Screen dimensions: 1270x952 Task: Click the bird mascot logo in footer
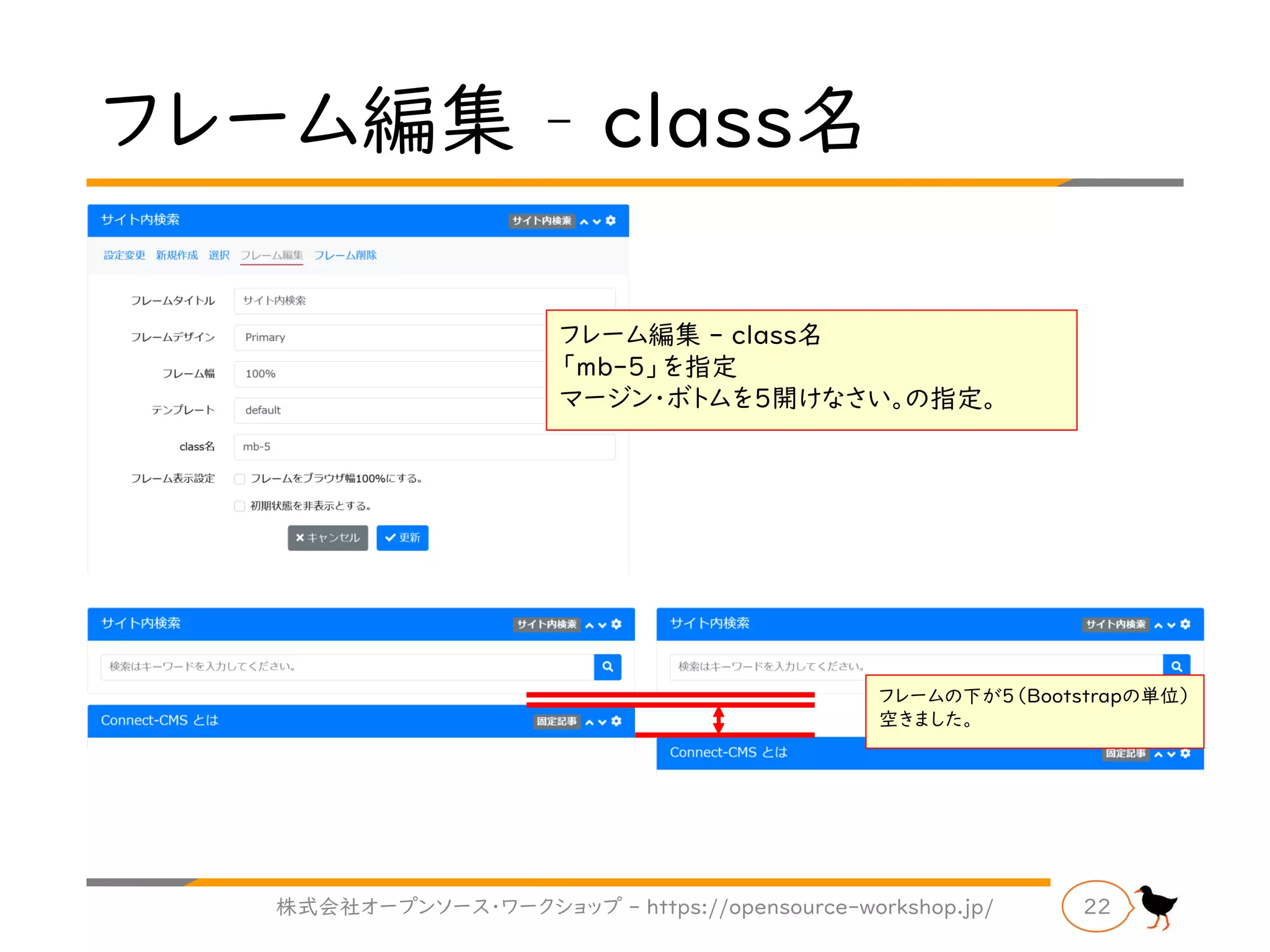point(1157,907)
